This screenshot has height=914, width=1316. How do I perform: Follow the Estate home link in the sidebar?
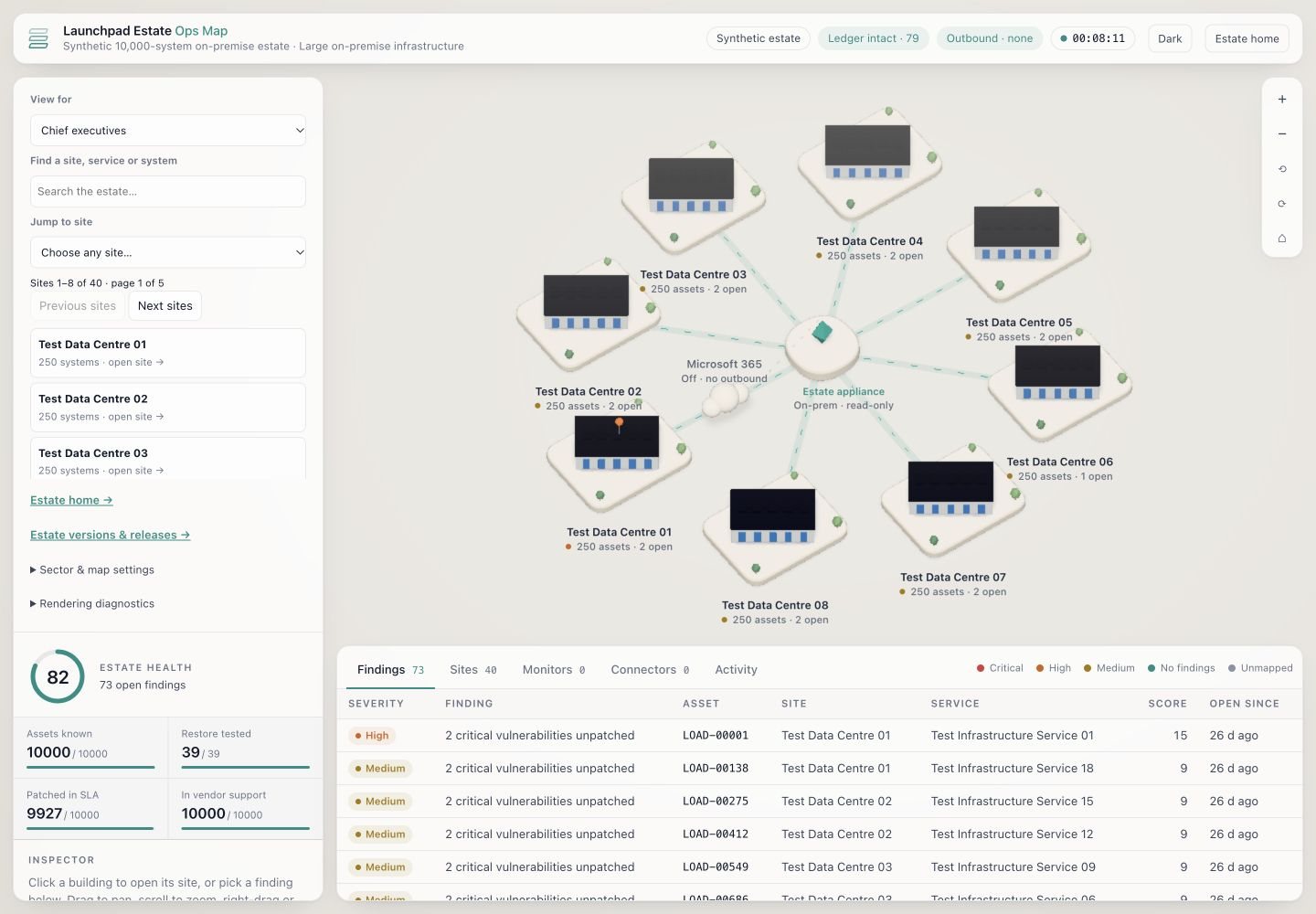[x=71, y=500]
